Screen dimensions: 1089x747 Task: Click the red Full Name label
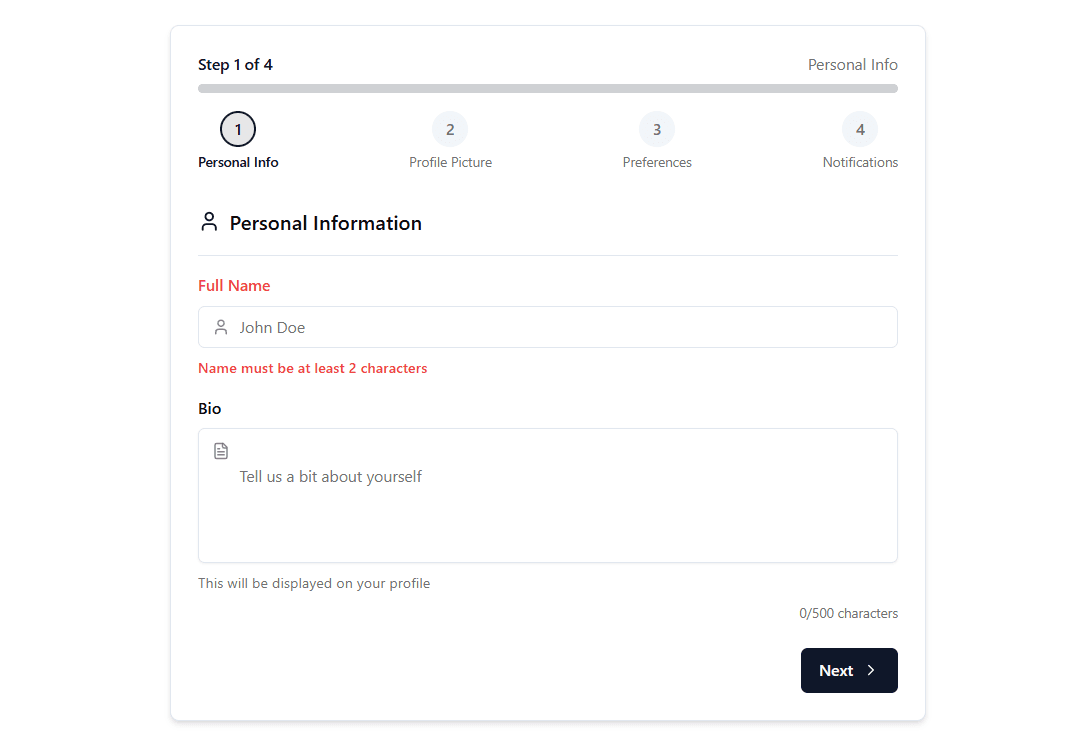[x=234, y=286]
